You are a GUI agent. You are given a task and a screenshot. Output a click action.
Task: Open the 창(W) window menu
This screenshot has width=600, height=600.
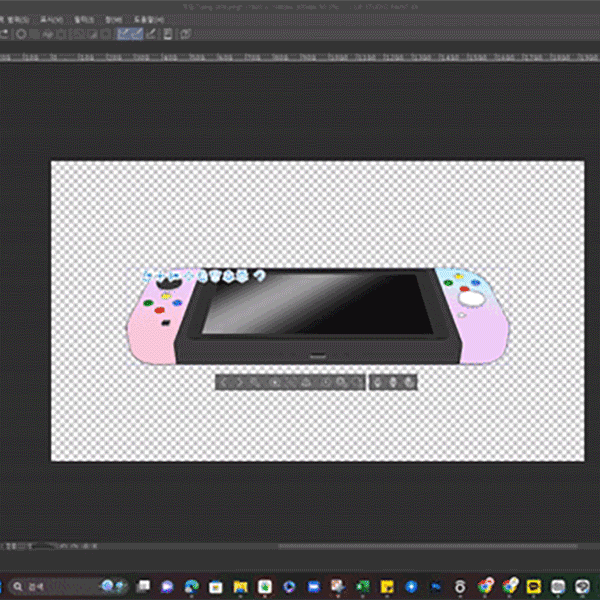(114, 20)
